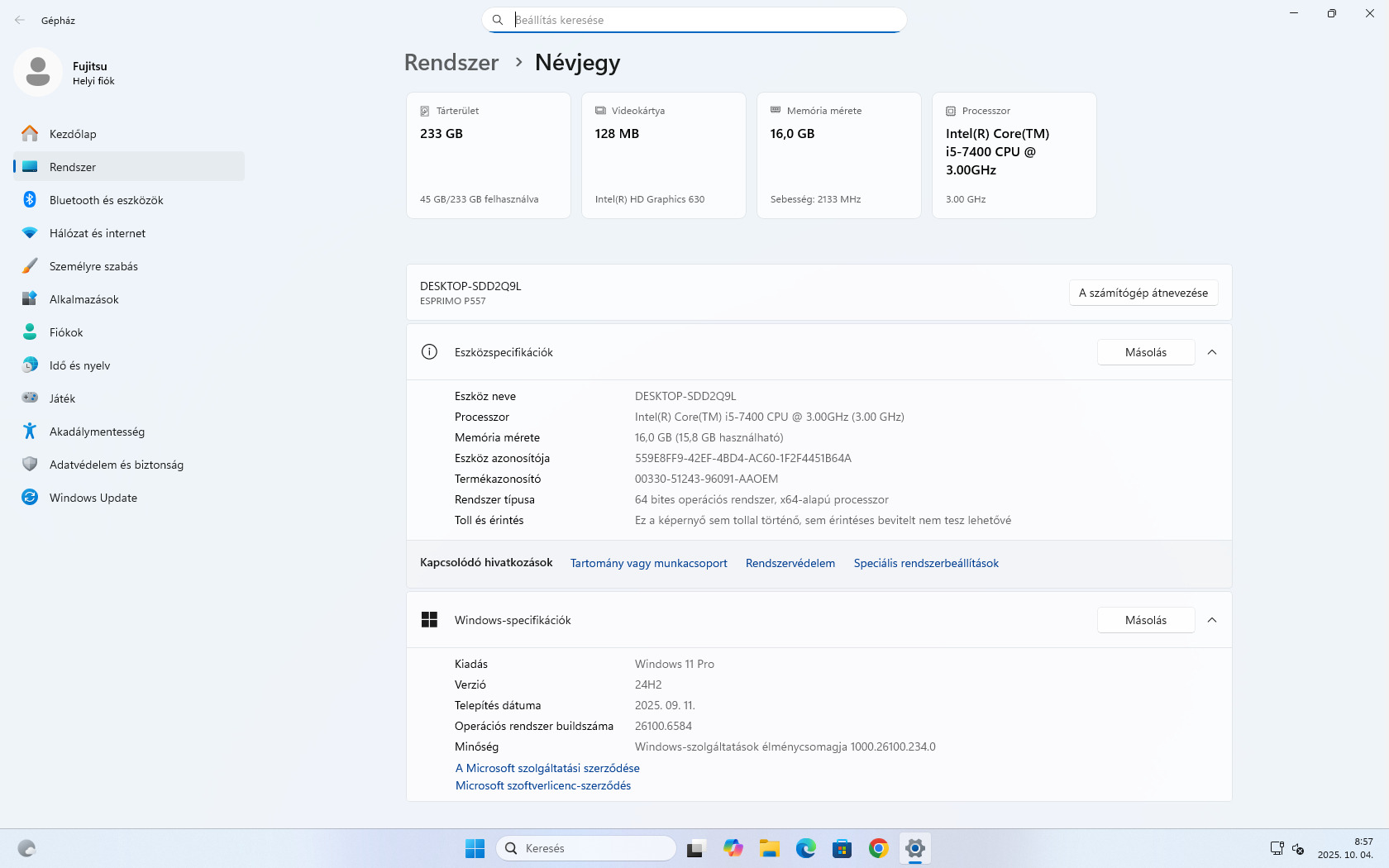Click the Windows logo icon by Windows-specifikációk
This screenshot has height=868, width=1389.
click(429, 620)
